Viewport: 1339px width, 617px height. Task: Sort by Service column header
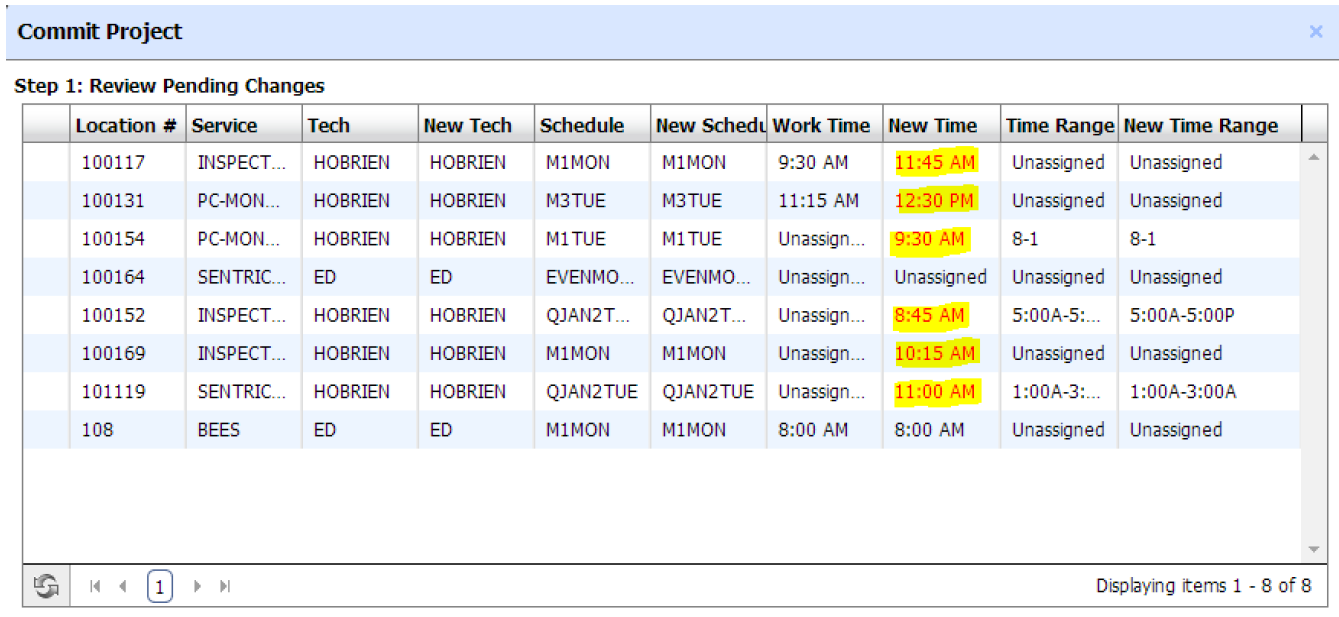coord(225,126)
